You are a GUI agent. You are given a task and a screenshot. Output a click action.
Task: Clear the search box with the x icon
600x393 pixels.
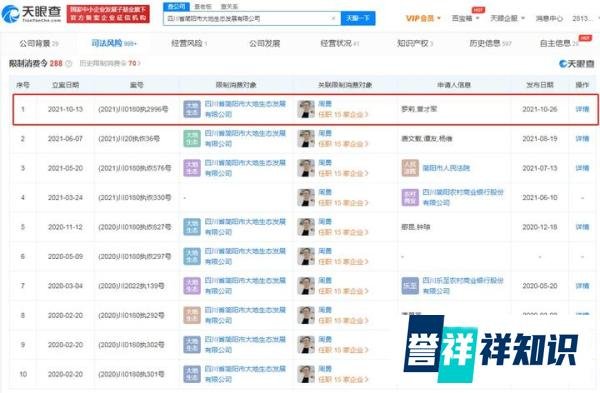[x=333, y=18]
